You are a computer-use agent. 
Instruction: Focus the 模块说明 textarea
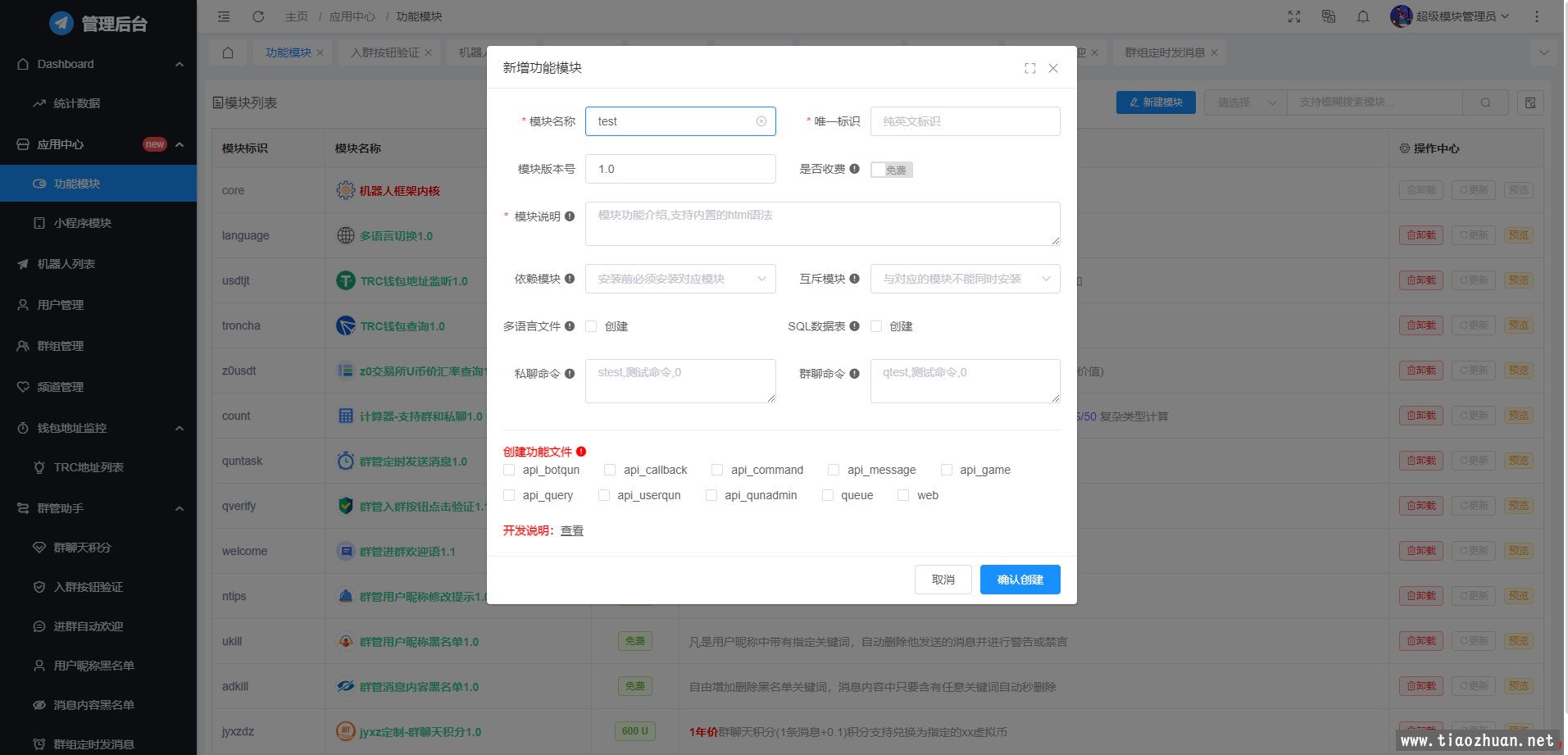(x=823, y=224)
